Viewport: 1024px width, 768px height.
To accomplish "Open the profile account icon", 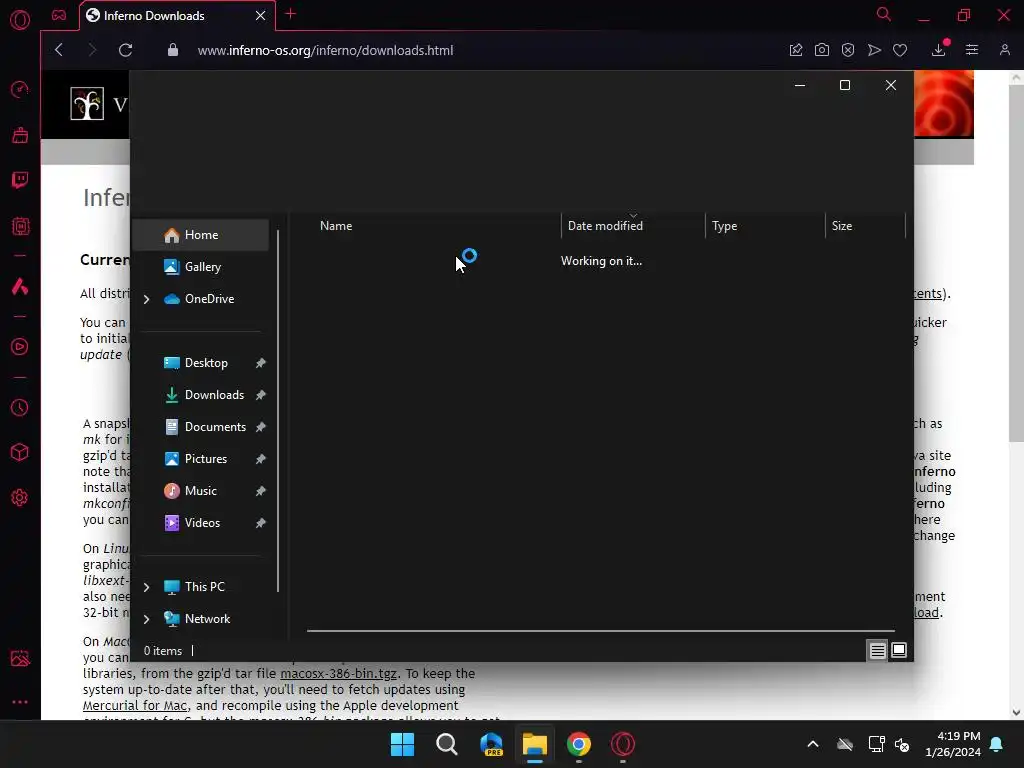I will tap(1004, 50).
